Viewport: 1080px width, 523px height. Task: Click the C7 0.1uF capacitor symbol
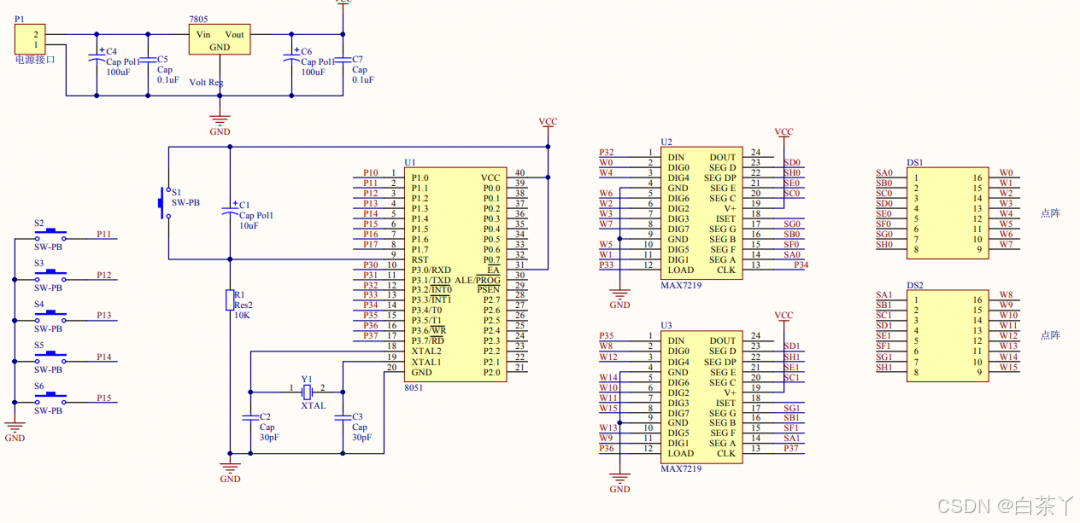tap(342, 60)
